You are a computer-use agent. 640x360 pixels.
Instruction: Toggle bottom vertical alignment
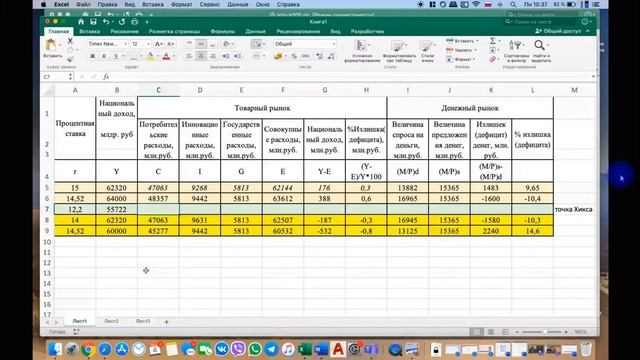(212, 44)
